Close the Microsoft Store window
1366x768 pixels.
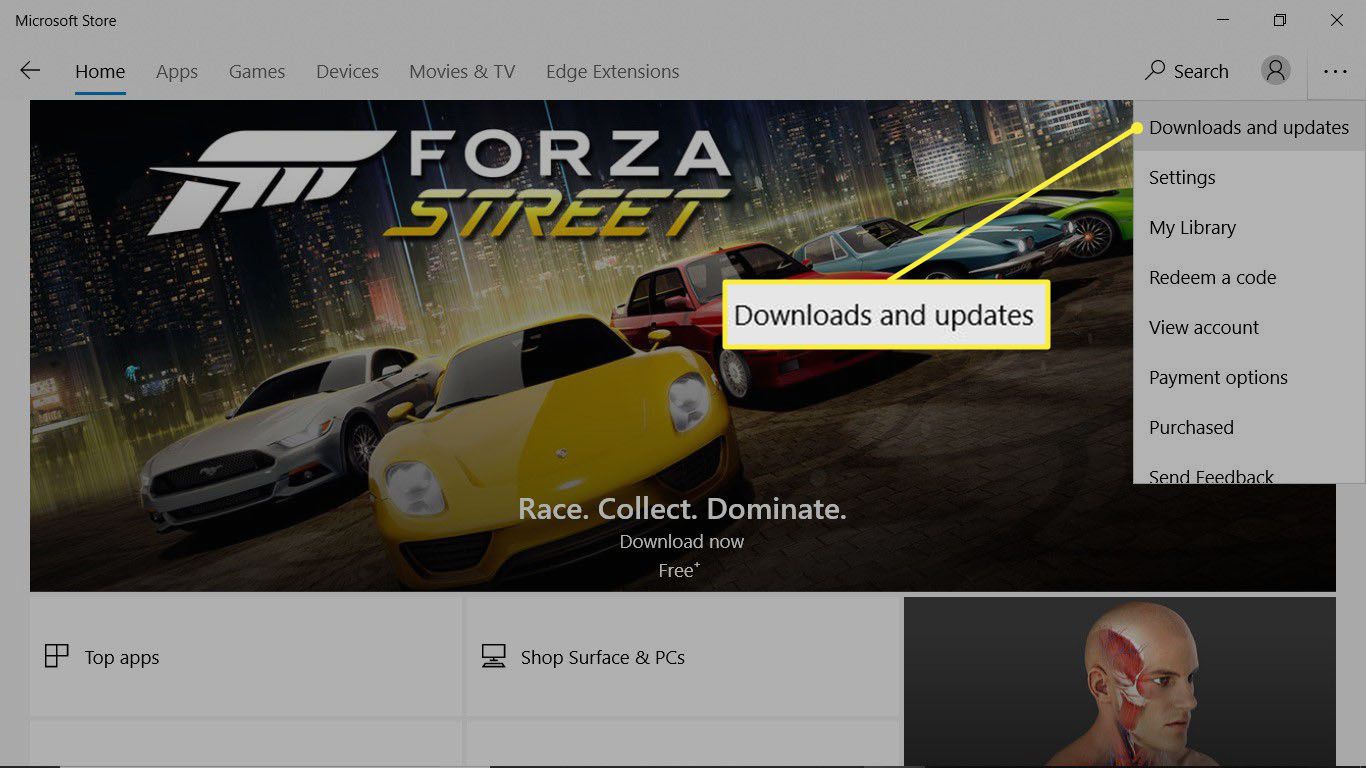click(1337, 20)
